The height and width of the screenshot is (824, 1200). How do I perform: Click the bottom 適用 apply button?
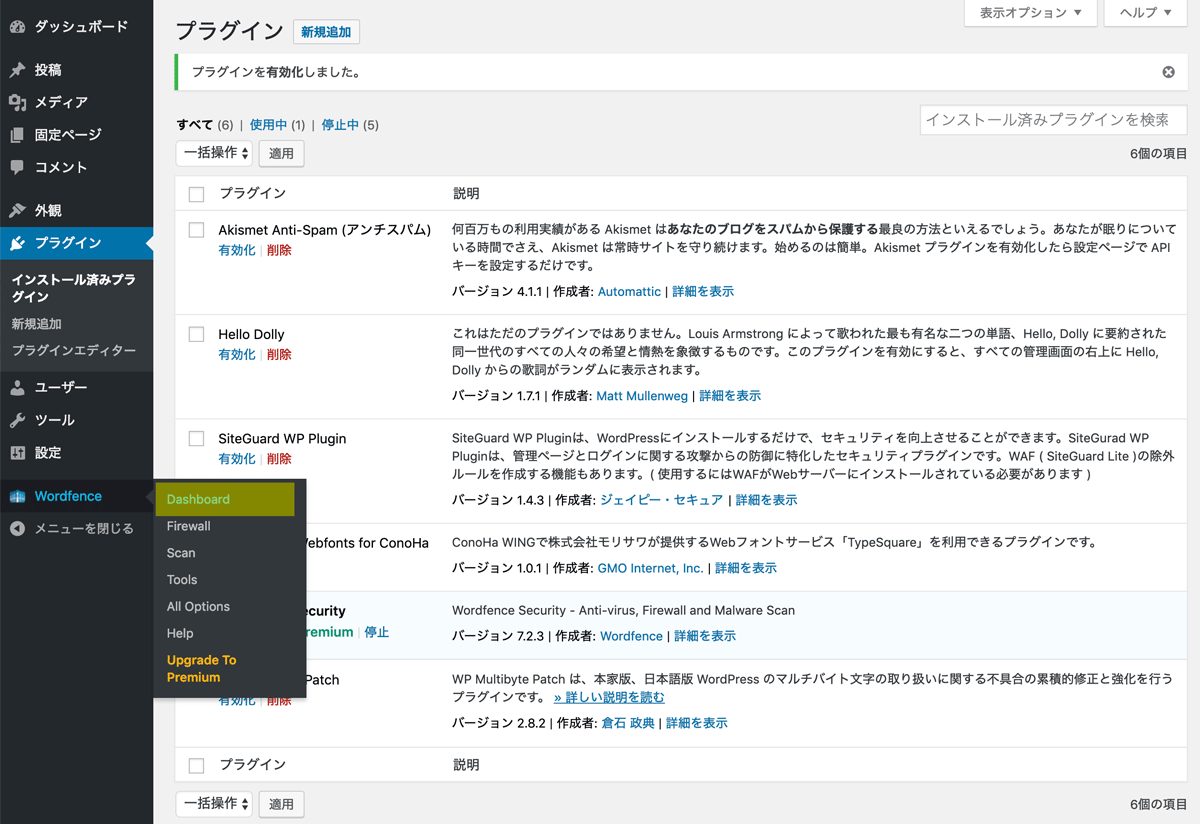281,803
